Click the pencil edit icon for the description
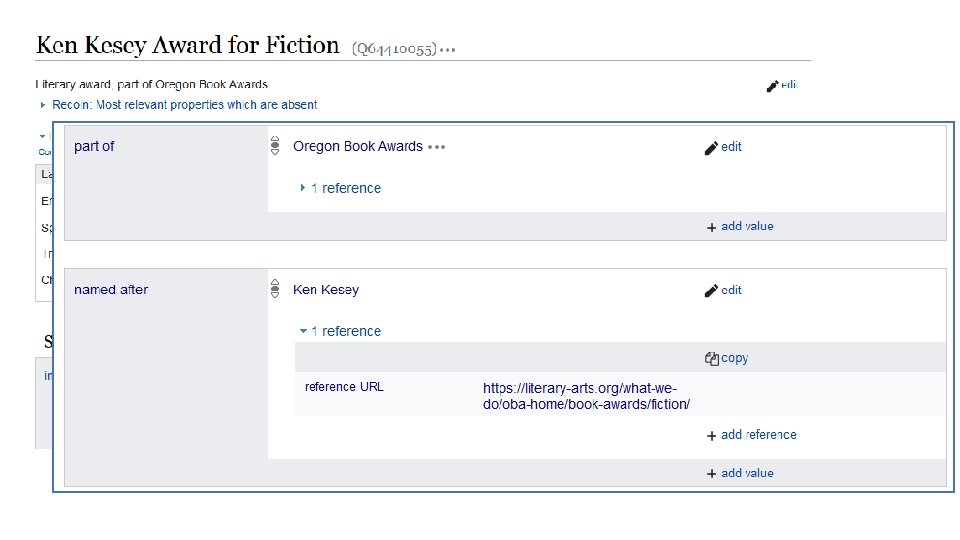The height and width of the screenshot is (540, 960). click(x=772, y=86)
